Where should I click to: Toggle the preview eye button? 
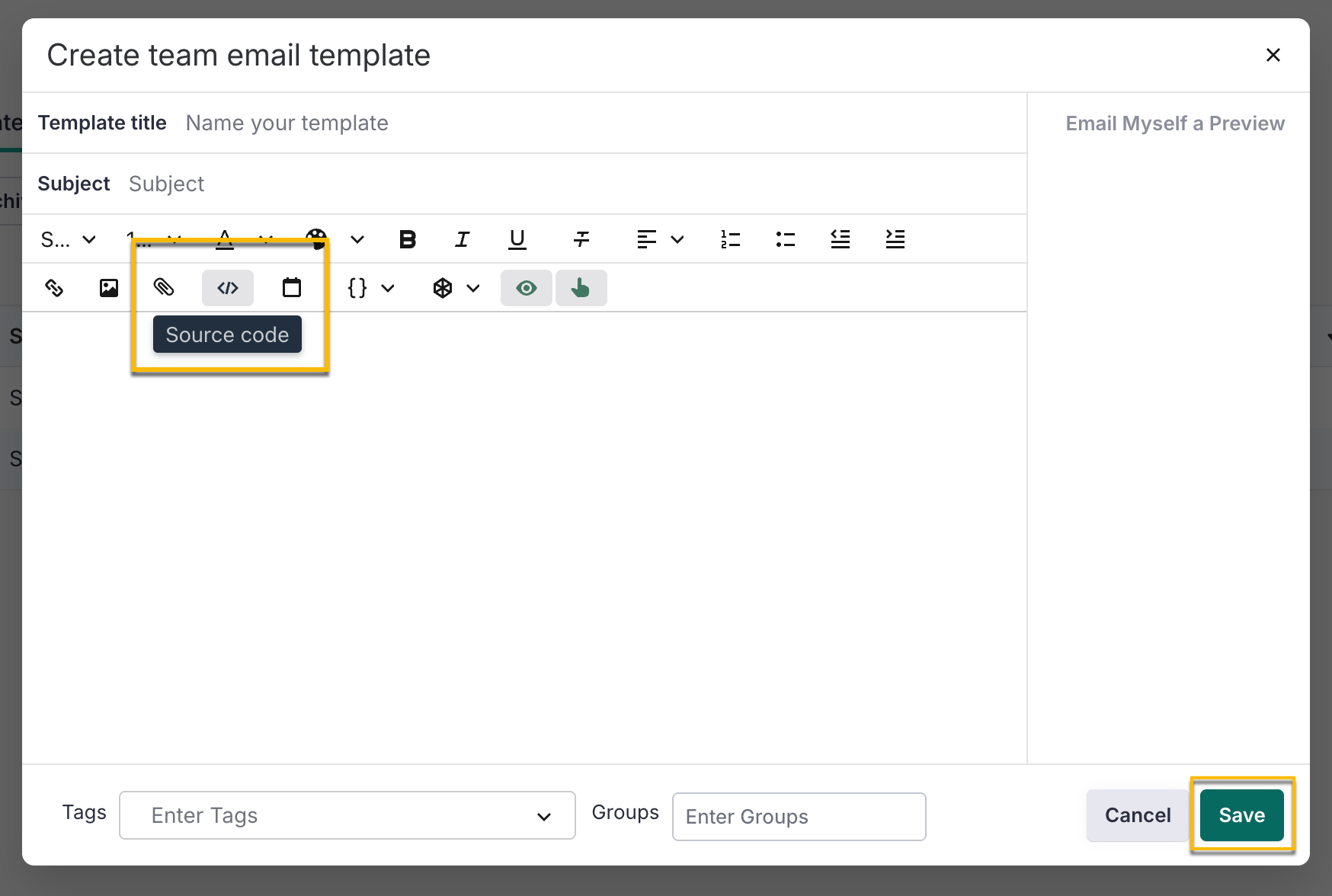coord(526,288)
